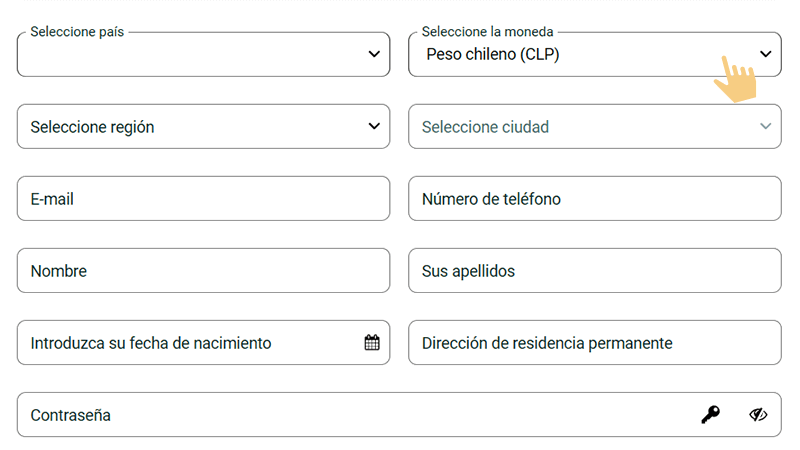This screenshot has height=450, width=800.
Task: Click the Nombre text field
Action: (203, 271)
